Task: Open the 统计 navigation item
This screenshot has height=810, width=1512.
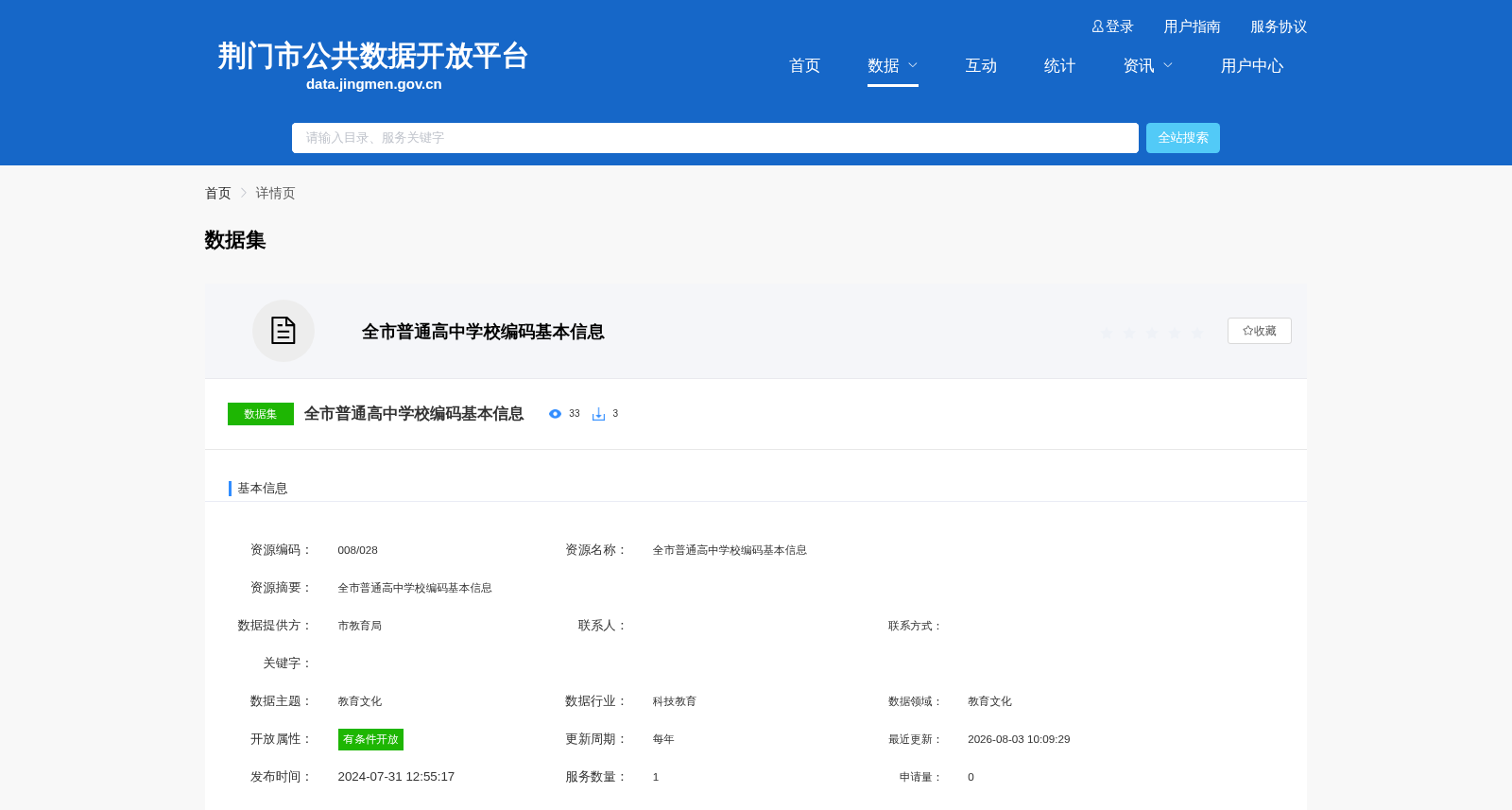Action: 1059,65
